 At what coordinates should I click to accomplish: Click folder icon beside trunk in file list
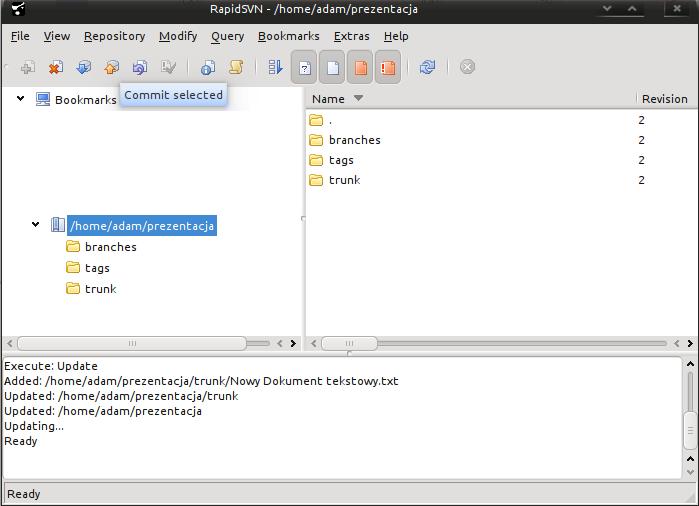(x=316, y=180)
